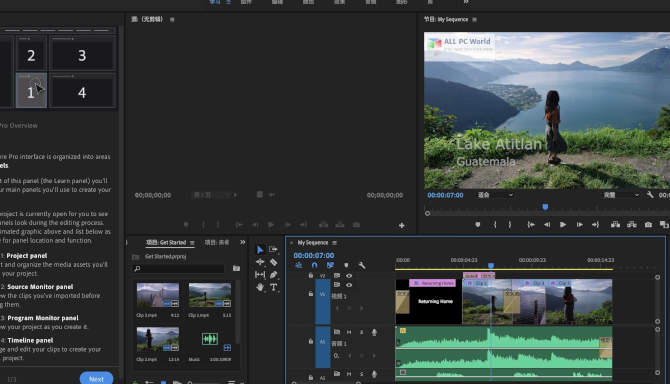670x384 pixels.
Task: Click timeline ruler playhead handle
Action: point(491,266)
